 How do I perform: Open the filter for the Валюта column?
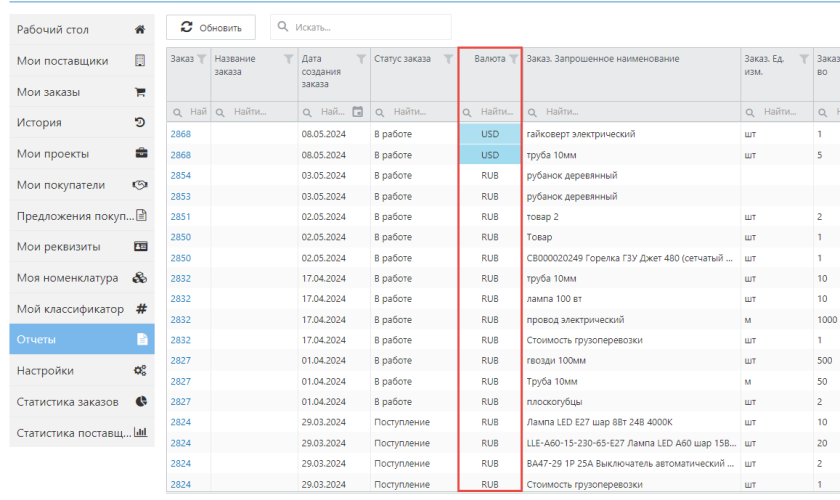[513, 59]
